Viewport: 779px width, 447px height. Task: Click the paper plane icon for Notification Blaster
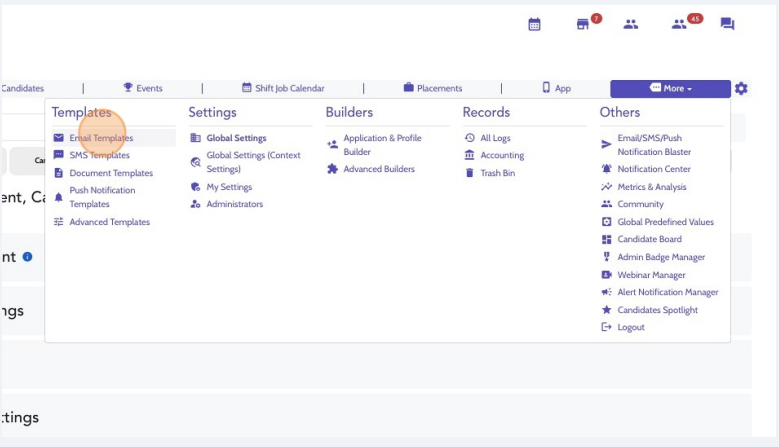click(x=606, y=145)
